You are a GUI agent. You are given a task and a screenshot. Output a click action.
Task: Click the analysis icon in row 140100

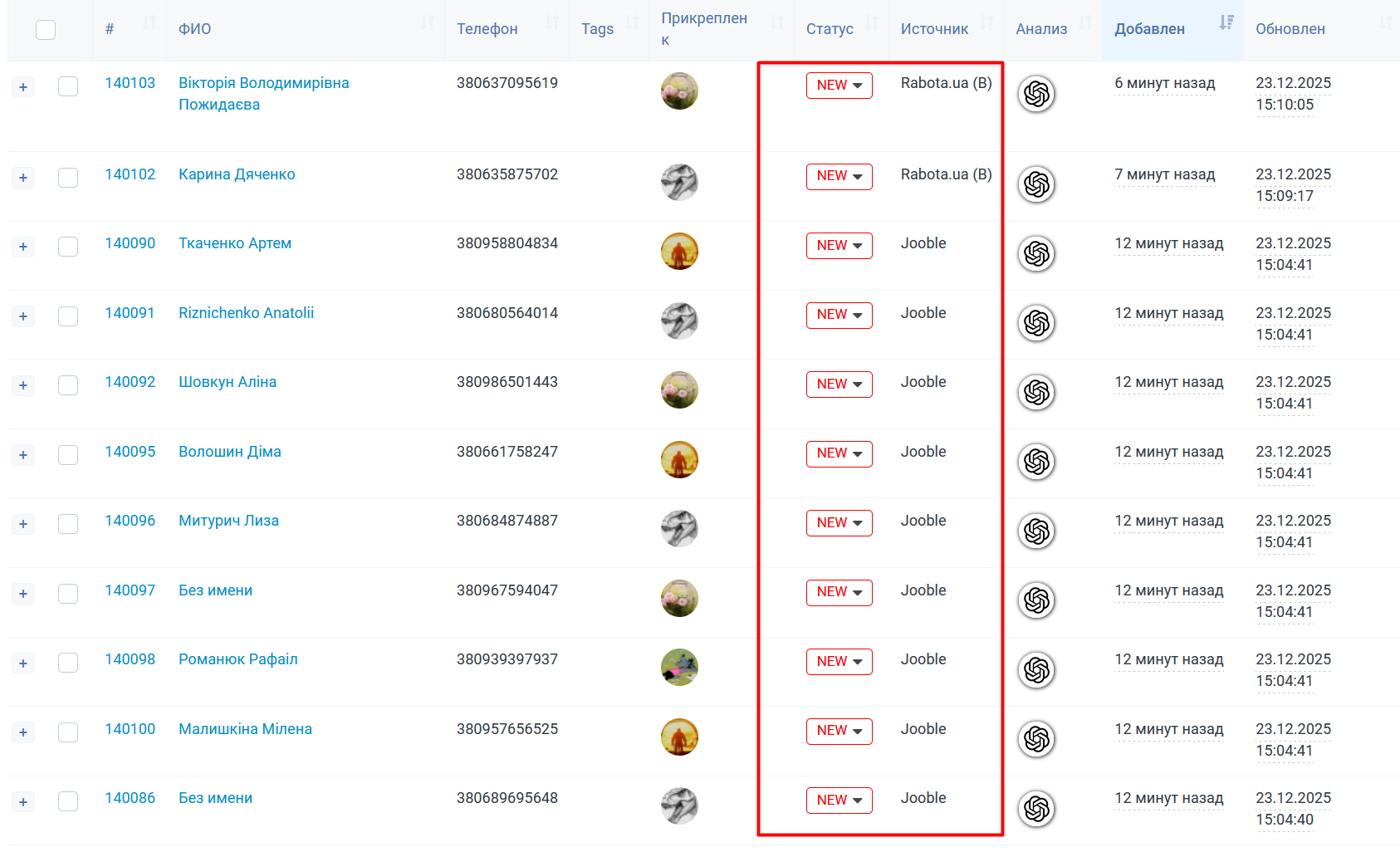tap(1036, 739)
